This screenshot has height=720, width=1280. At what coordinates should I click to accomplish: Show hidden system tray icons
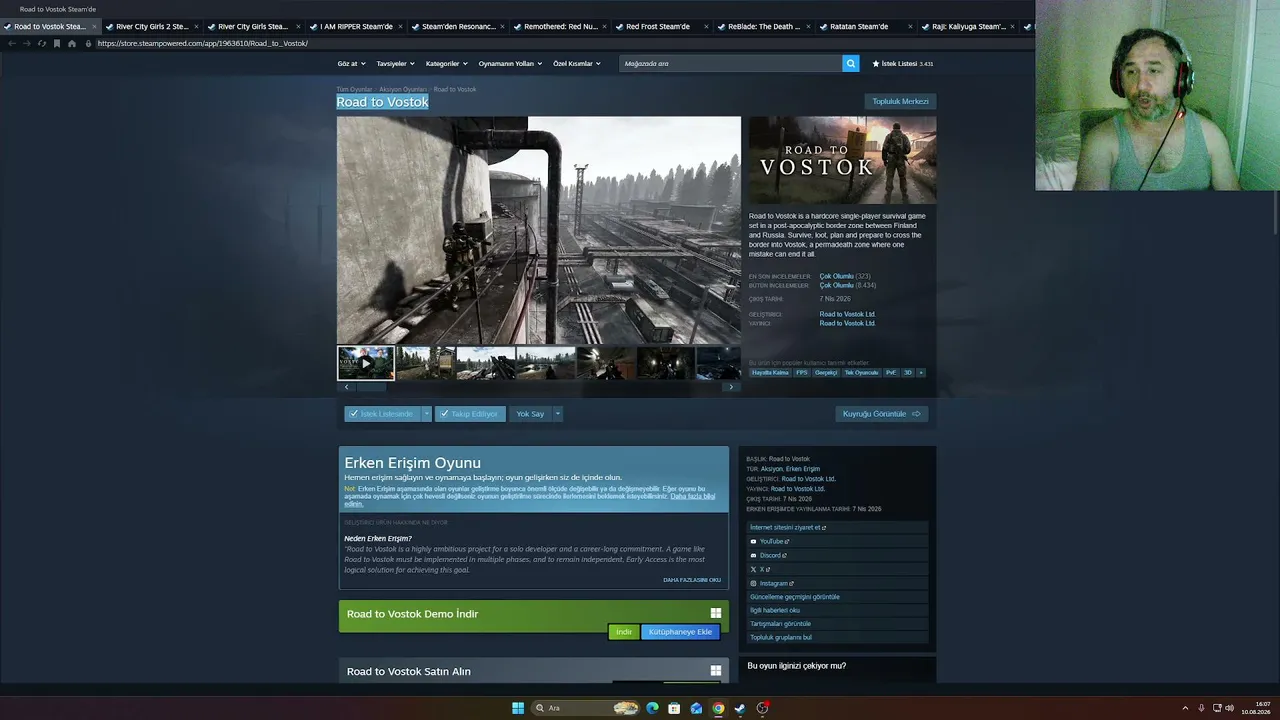tap(1185, 708)
